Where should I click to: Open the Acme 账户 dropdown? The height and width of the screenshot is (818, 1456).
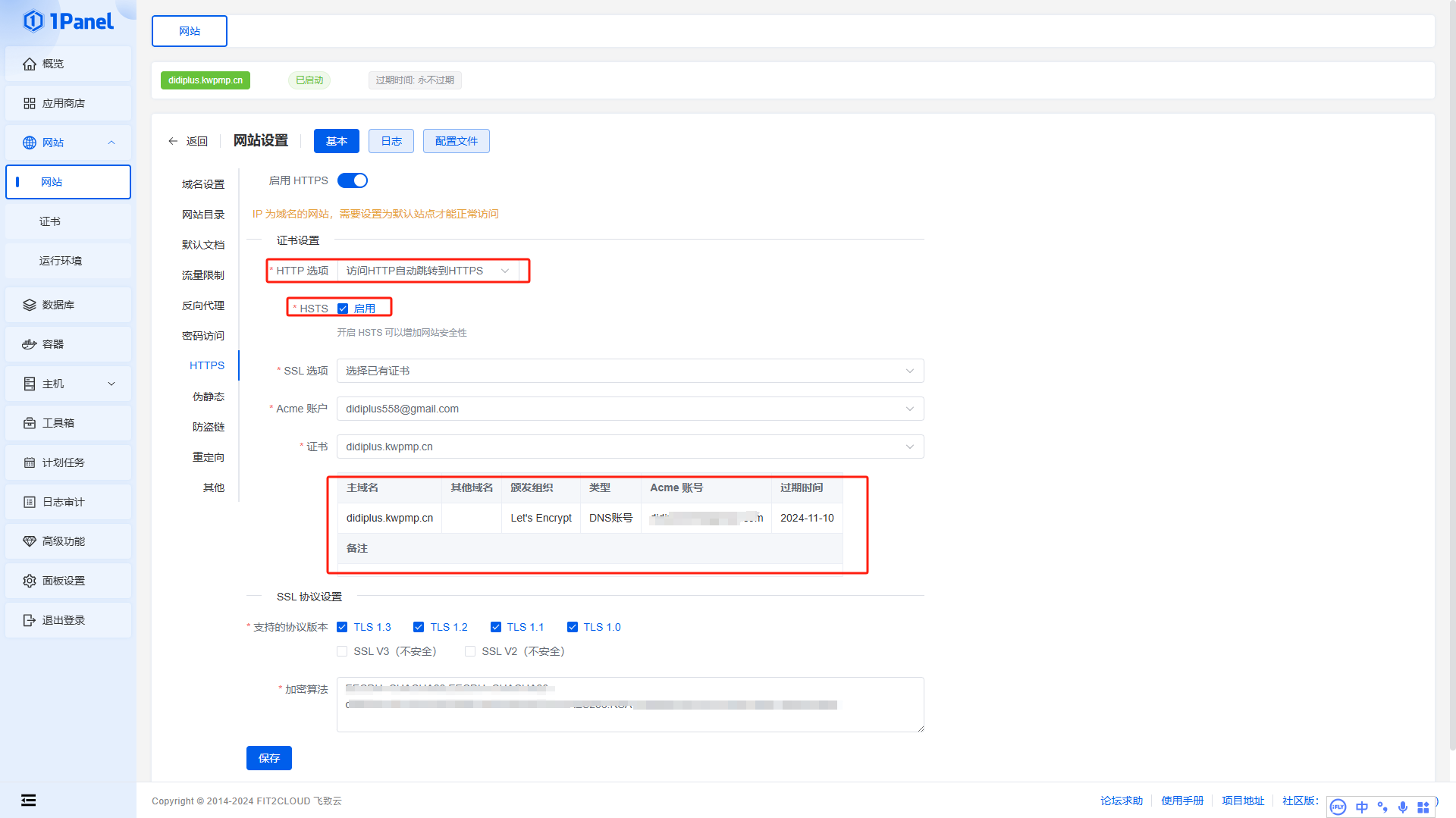point(630,409)
